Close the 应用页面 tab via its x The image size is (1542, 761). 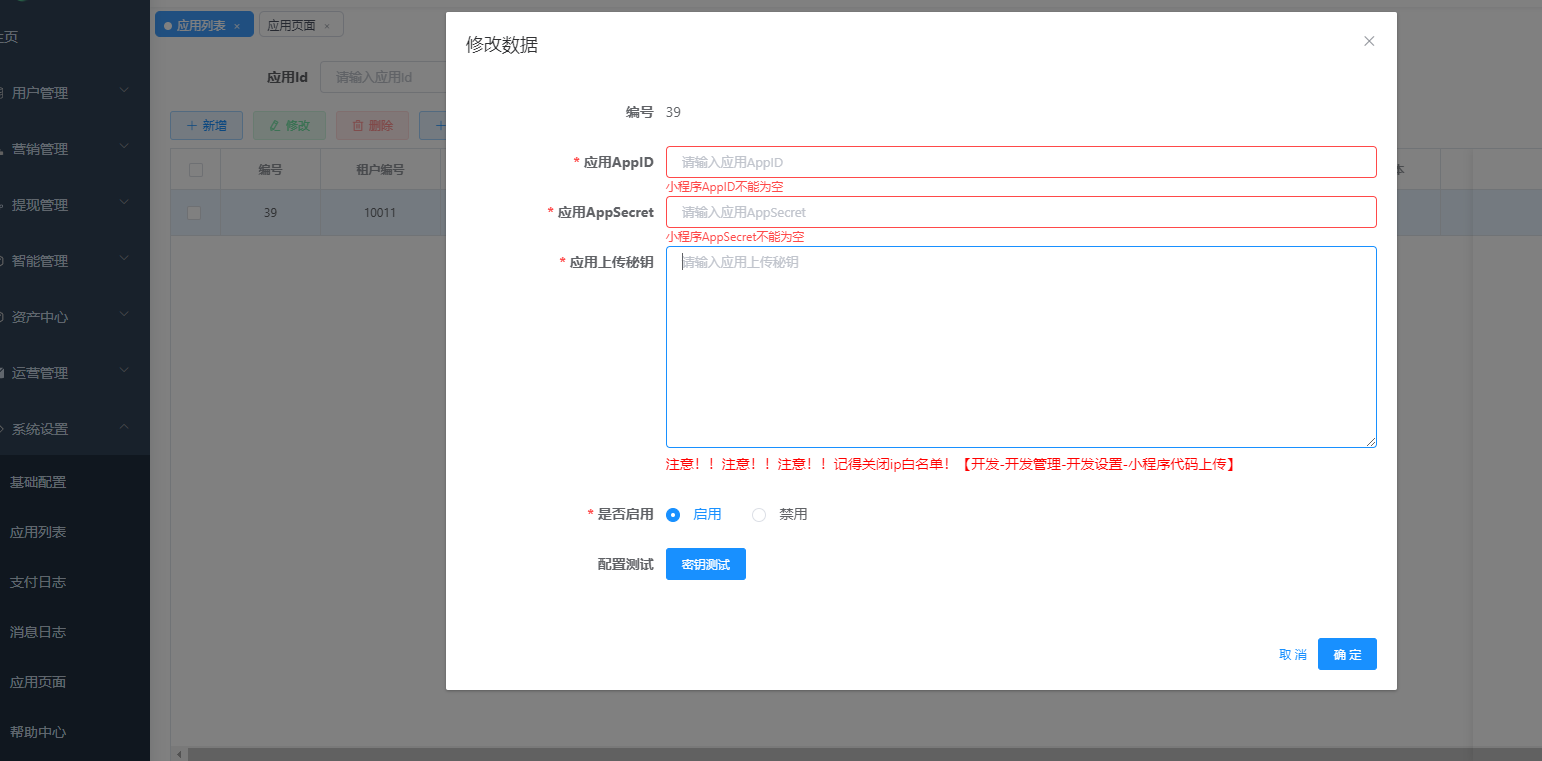327,26
